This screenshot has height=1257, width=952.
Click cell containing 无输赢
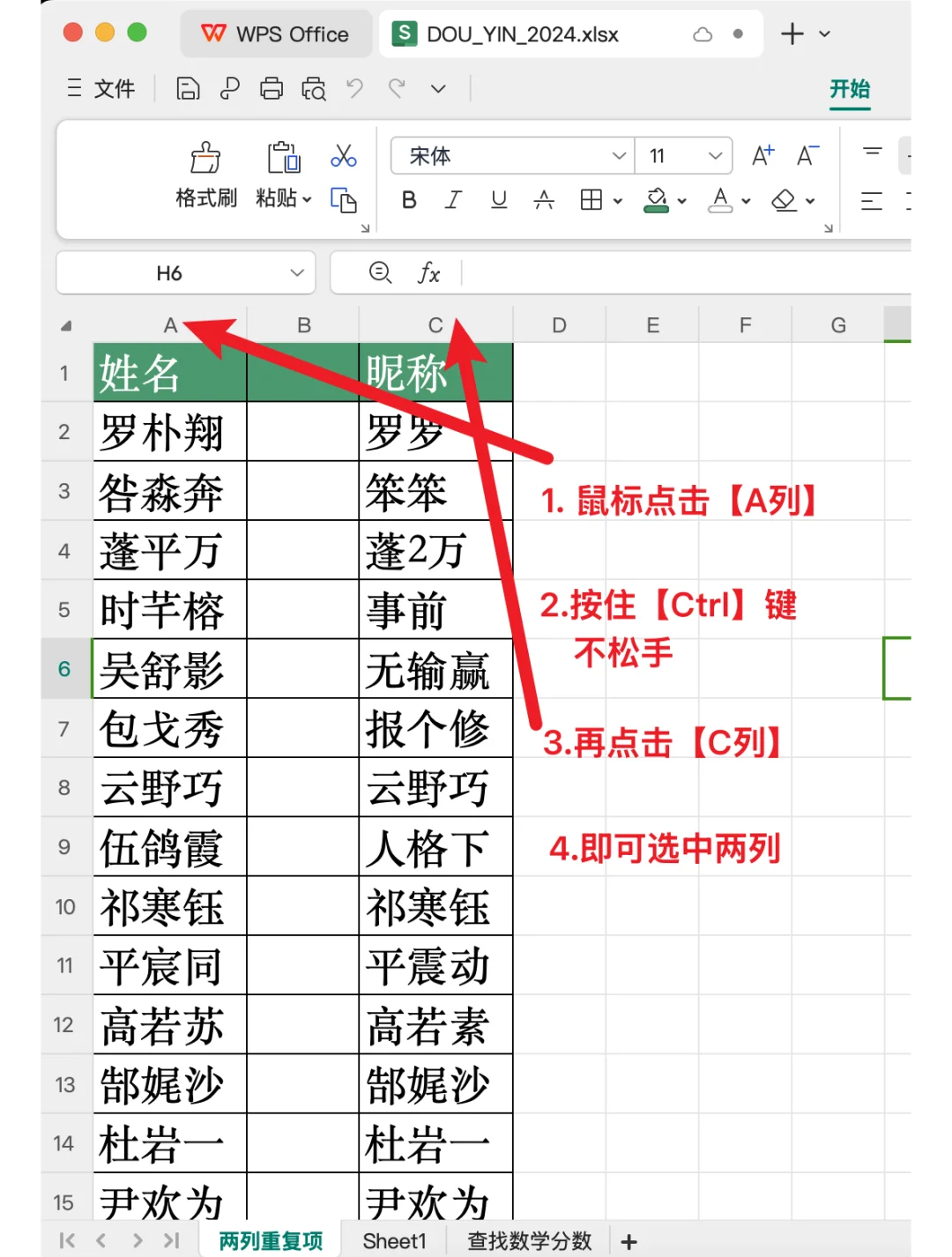click(x=435, y=669)
